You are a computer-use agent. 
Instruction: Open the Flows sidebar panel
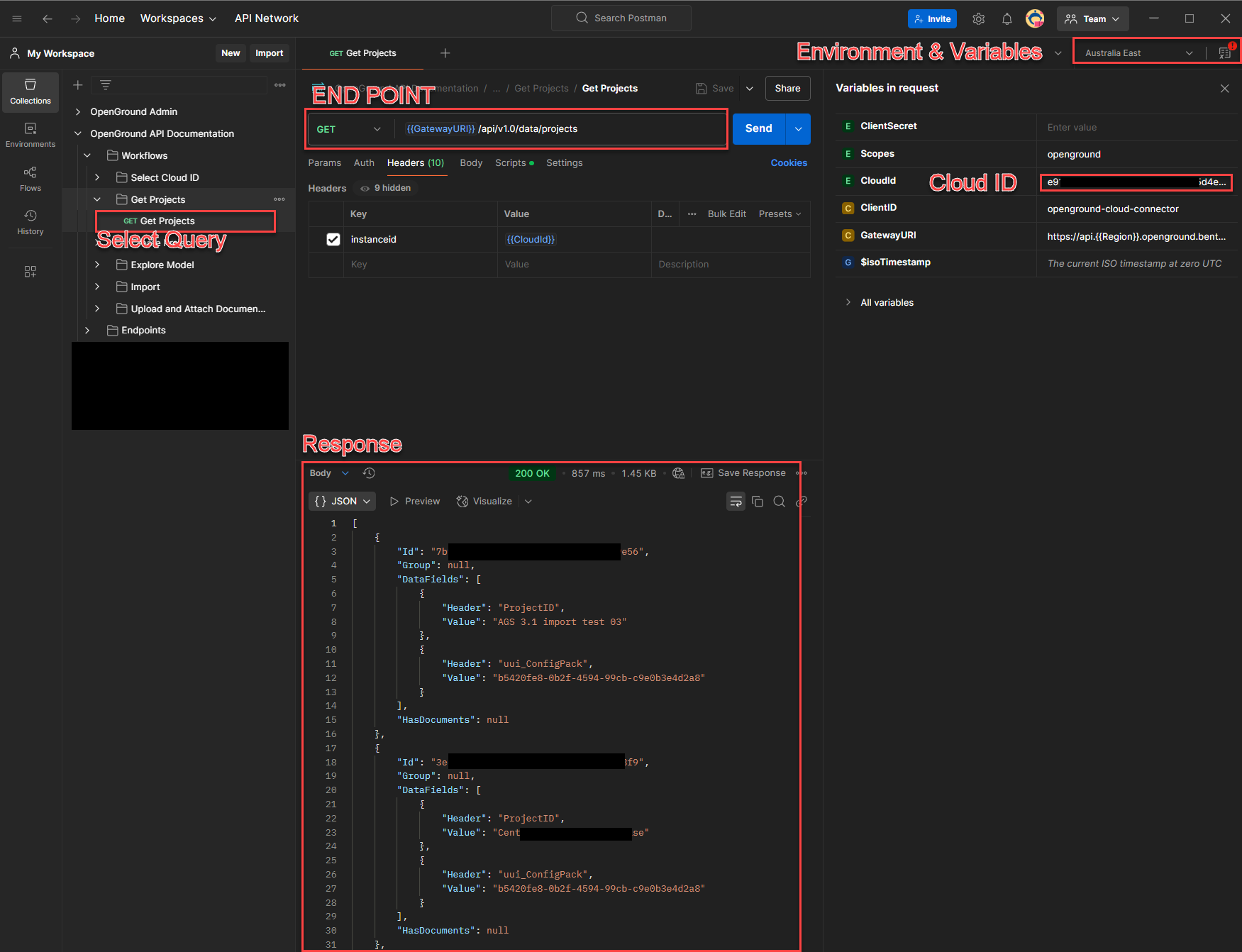pyautogui.click(x=31, y=179)
